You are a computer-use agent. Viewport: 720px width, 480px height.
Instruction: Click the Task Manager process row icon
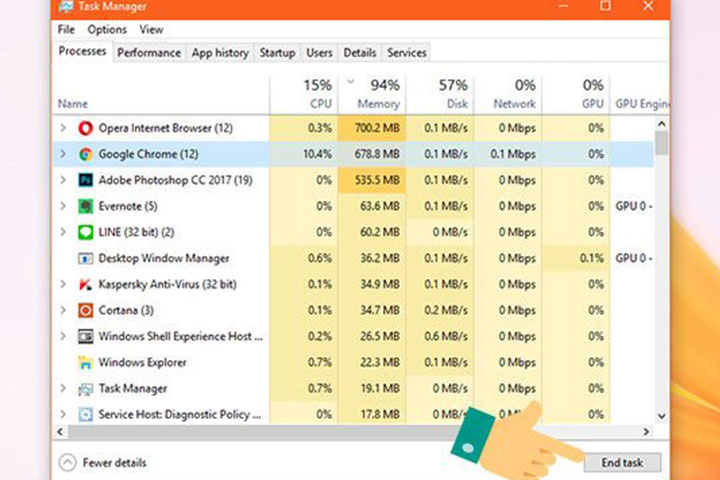coord(85,389)
